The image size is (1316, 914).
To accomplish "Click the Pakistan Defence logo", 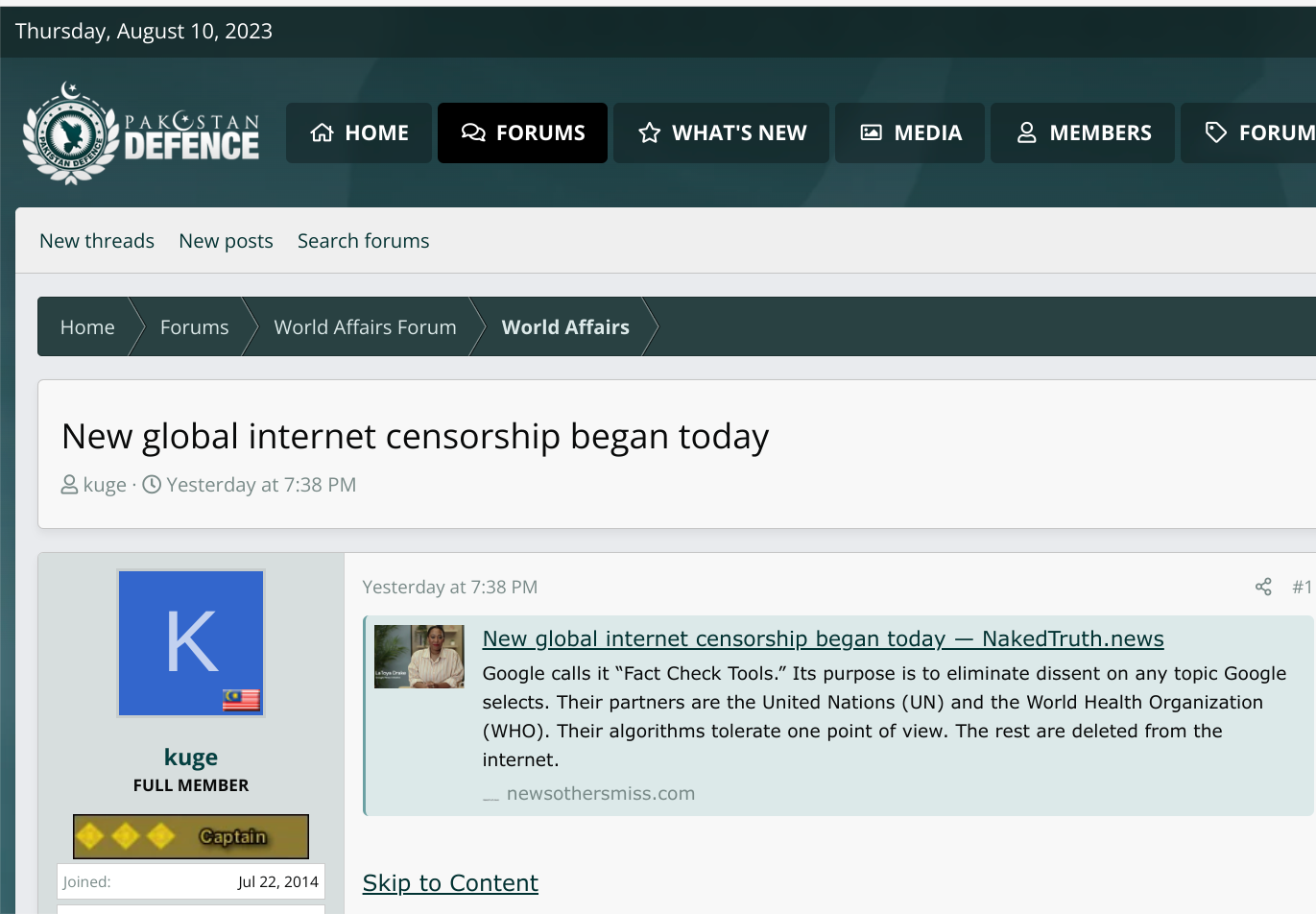I will coord(141,132).
